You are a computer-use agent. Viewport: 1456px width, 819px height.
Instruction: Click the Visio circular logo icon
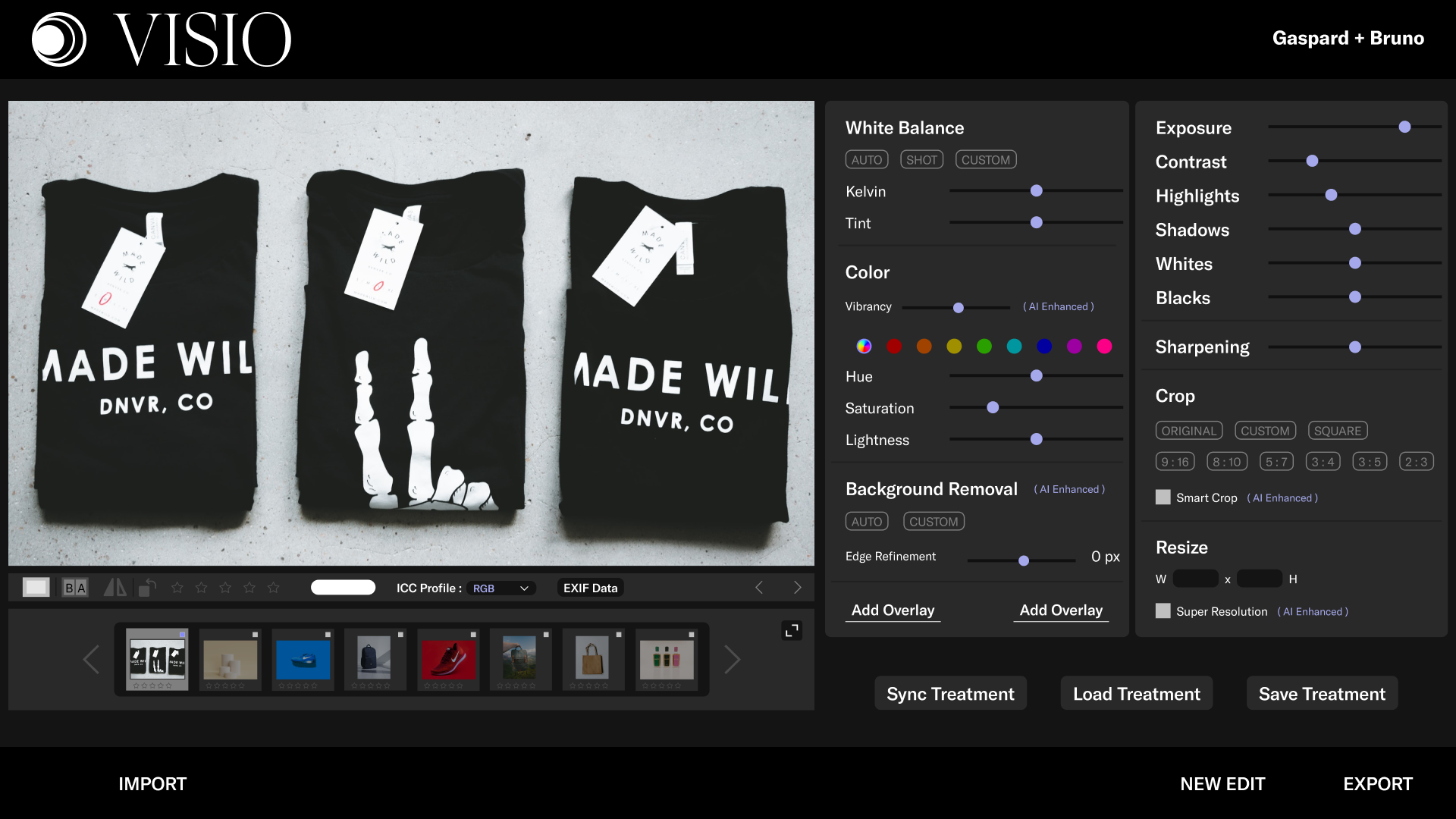(59, 39)
